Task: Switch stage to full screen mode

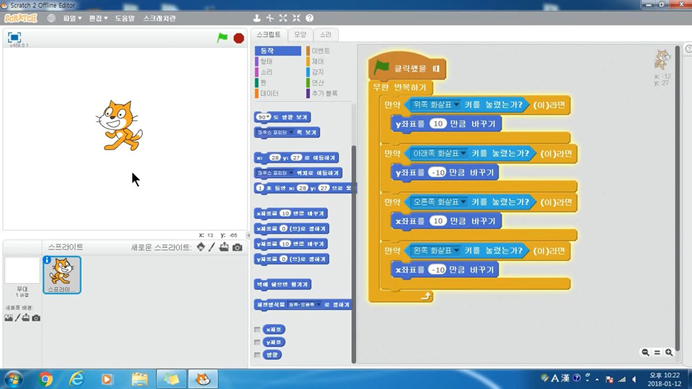Action: coord(15,38)
